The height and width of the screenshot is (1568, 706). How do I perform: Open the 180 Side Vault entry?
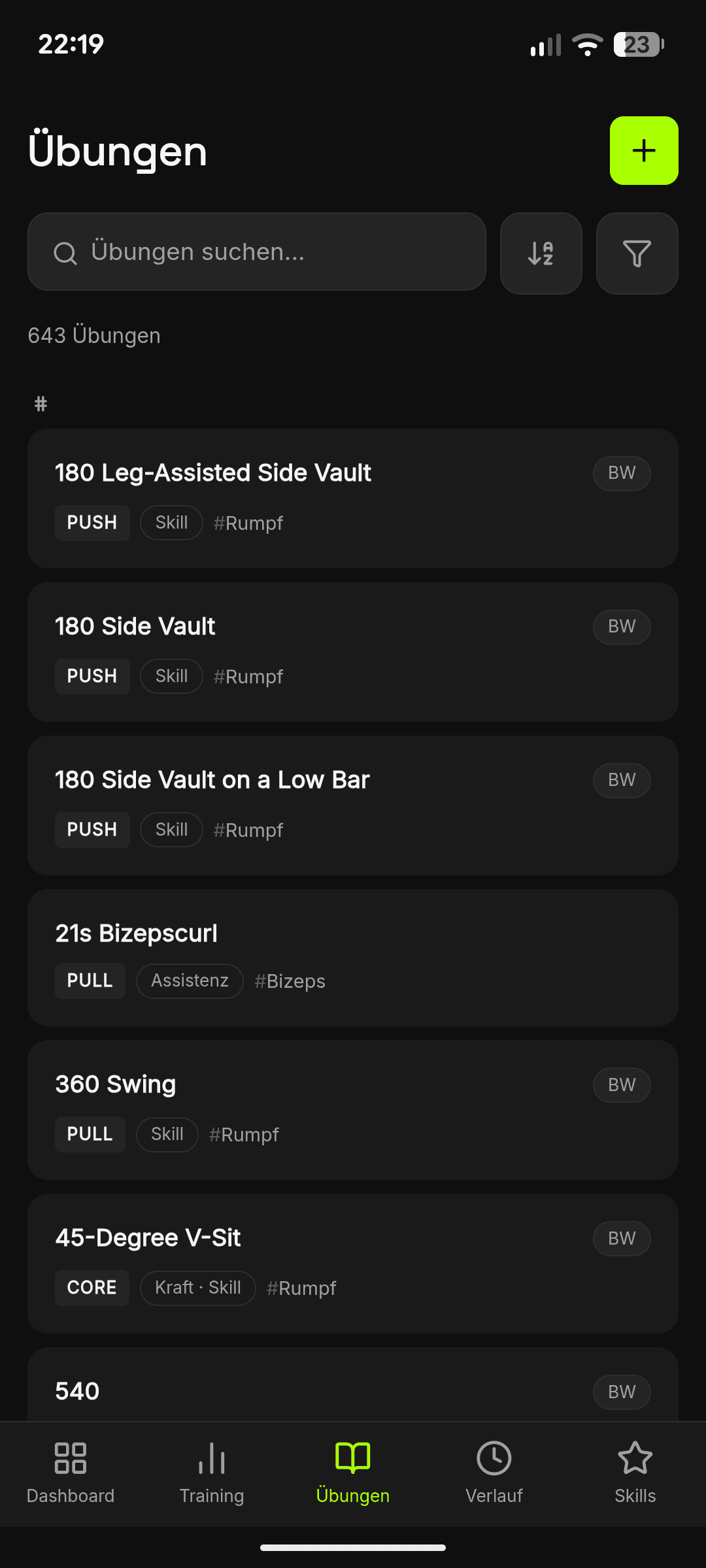353,652
